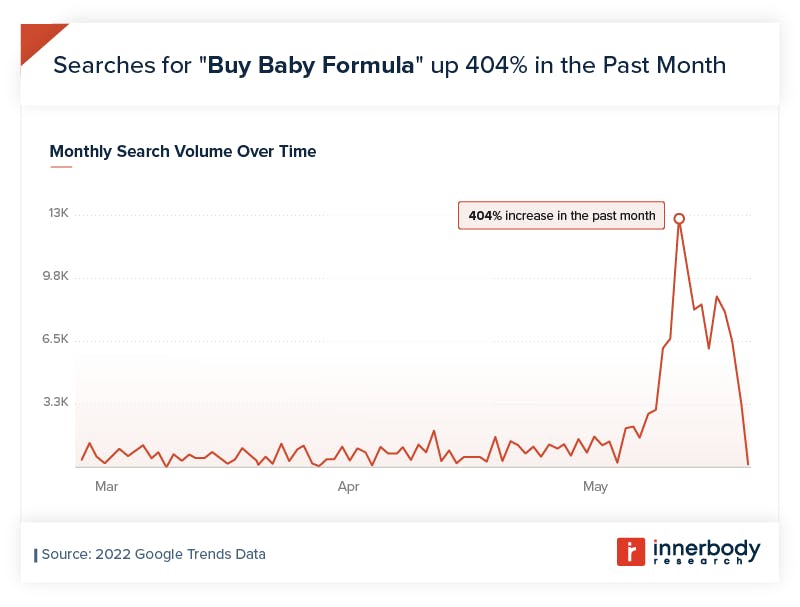Screen dimensions: 800x607
Task: Click the 'up 404% in the Past Month' title text
Action: coord(578,65)
